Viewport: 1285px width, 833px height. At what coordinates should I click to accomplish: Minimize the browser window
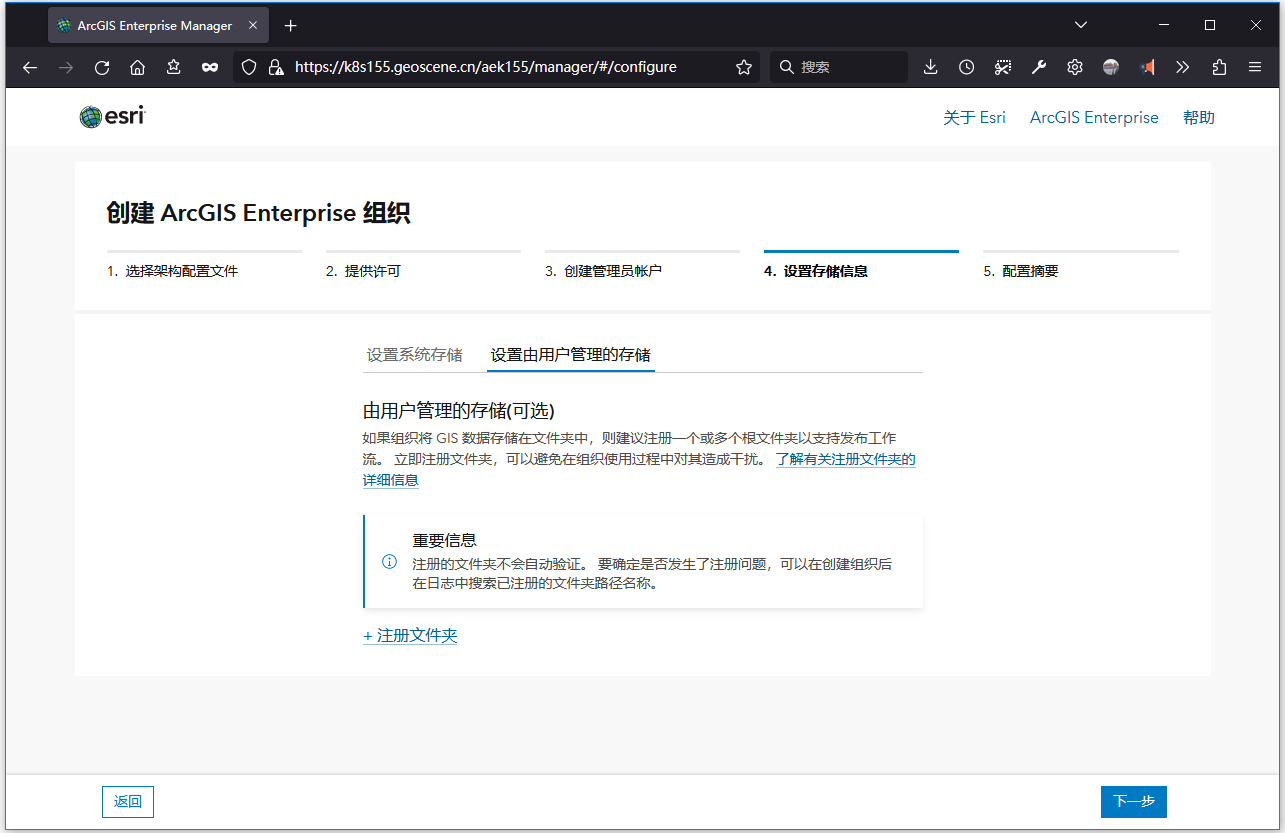tap(1164, 25)
